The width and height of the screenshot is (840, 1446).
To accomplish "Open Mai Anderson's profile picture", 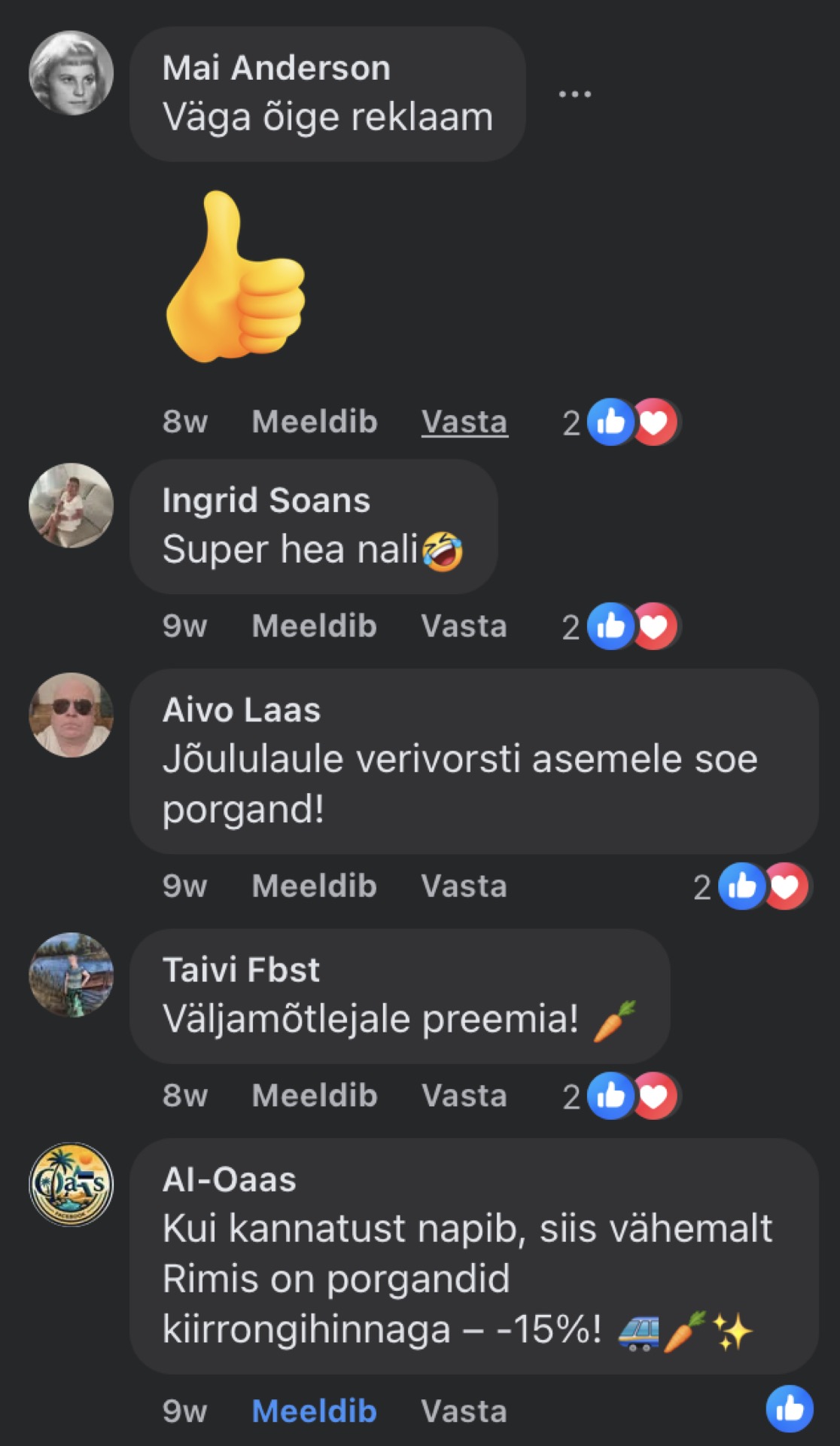I will click(71, 73).
